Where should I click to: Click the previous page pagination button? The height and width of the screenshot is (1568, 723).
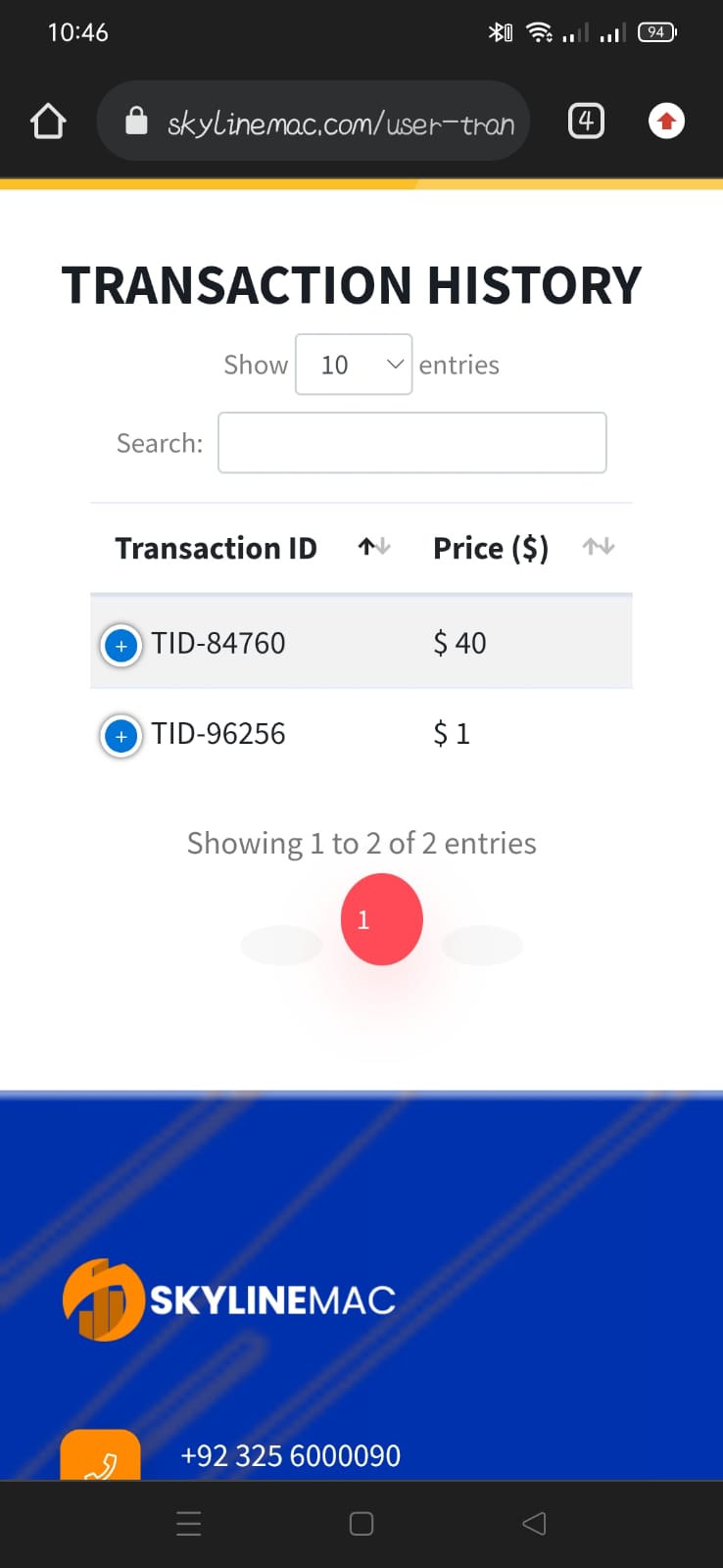pos(281,945)
